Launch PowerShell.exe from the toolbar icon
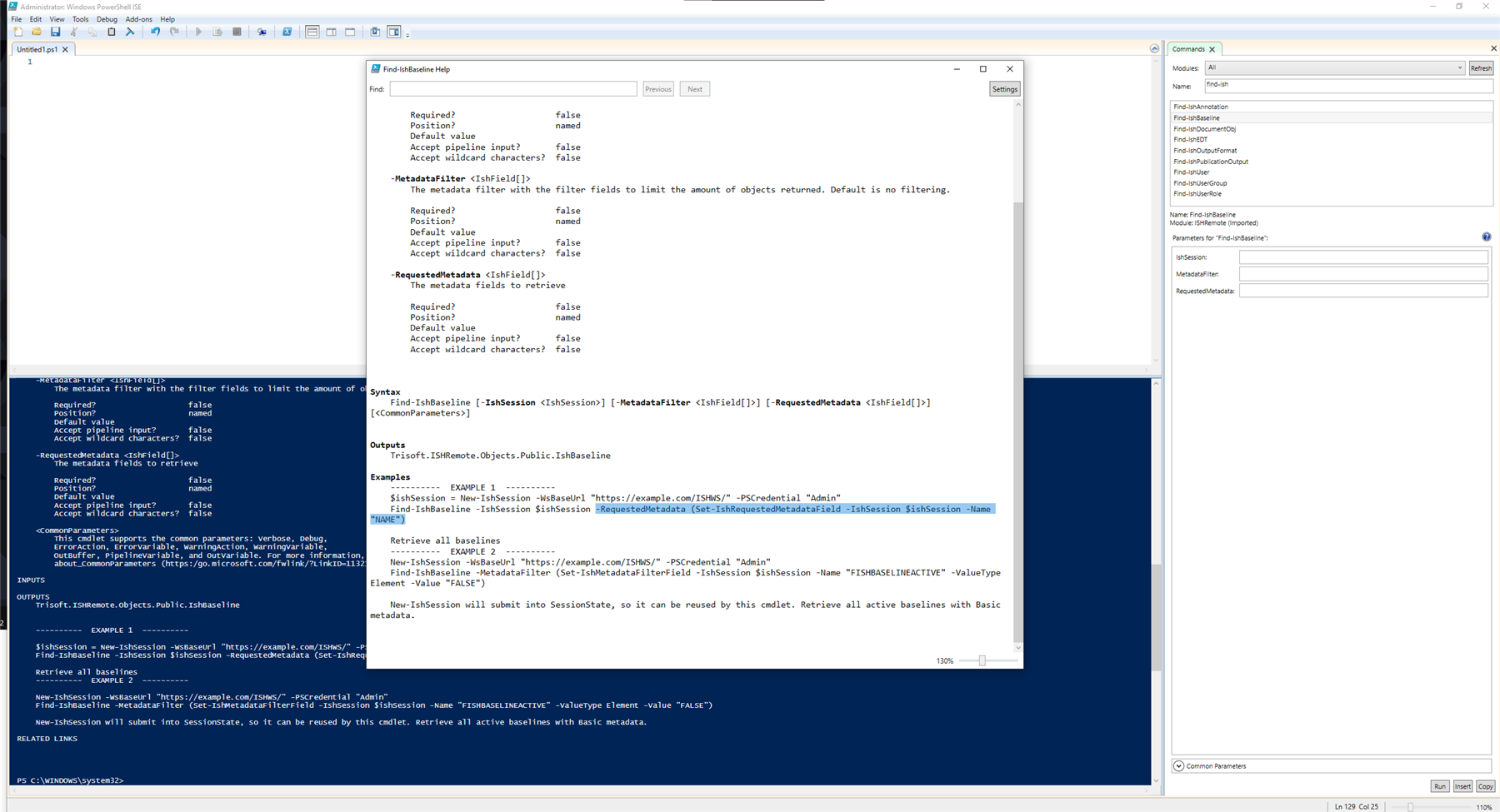 (287, 32)
